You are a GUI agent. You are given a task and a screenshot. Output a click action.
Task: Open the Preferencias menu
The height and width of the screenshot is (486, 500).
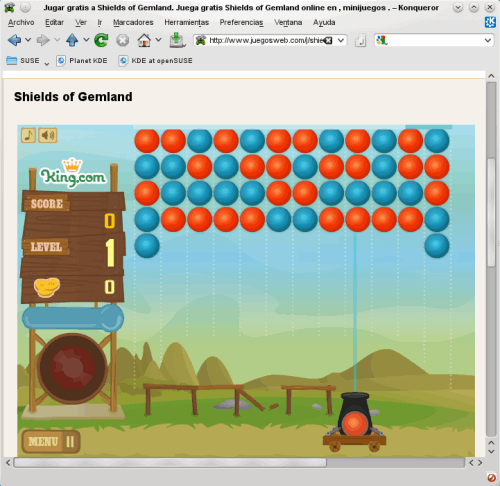pyautogui.click(x=241, y=22)
